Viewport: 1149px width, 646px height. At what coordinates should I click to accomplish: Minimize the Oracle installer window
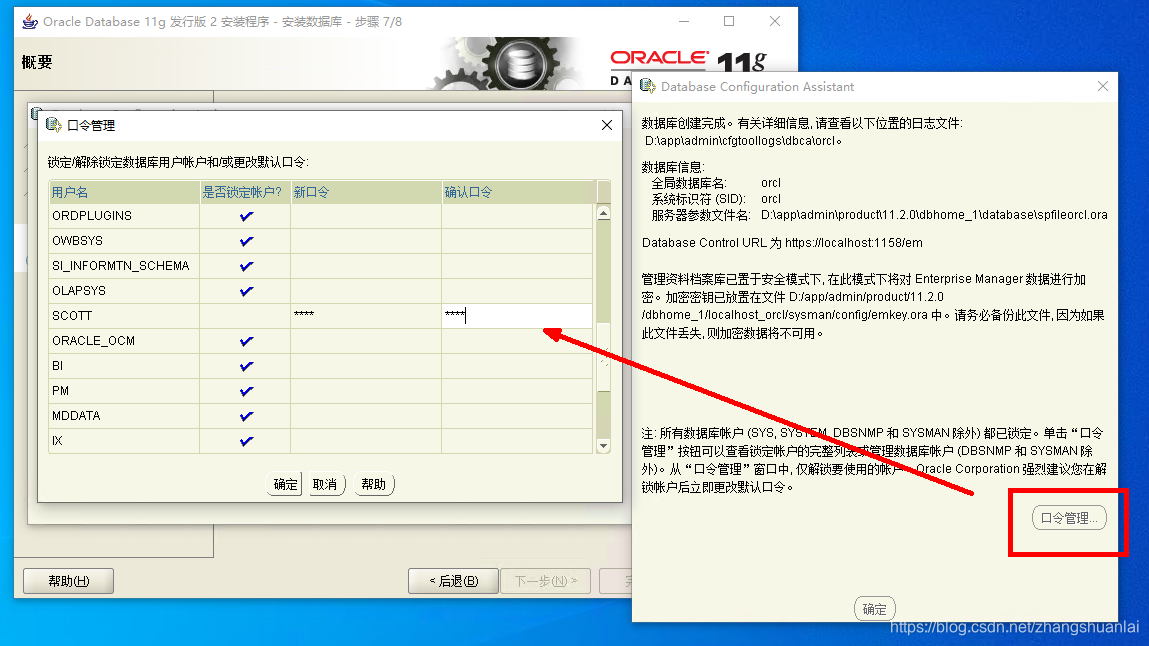(x=684, y=21)
